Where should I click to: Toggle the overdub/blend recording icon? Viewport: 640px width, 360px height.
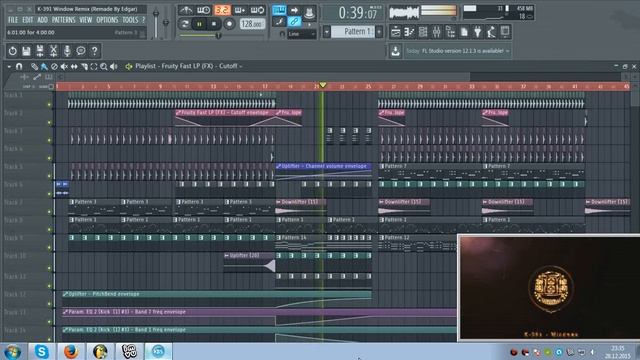[240, 10]
